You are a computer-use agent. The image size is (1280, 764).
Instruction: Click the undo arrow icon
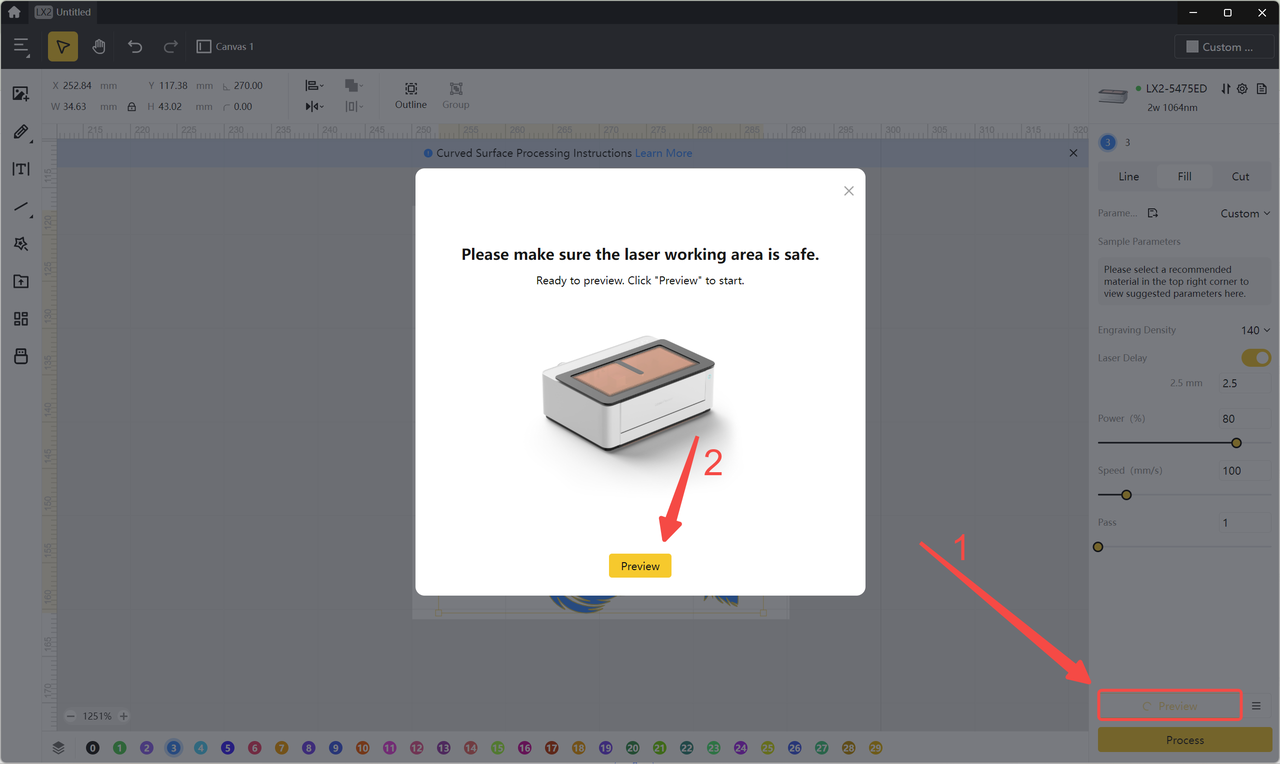point(135,47)
